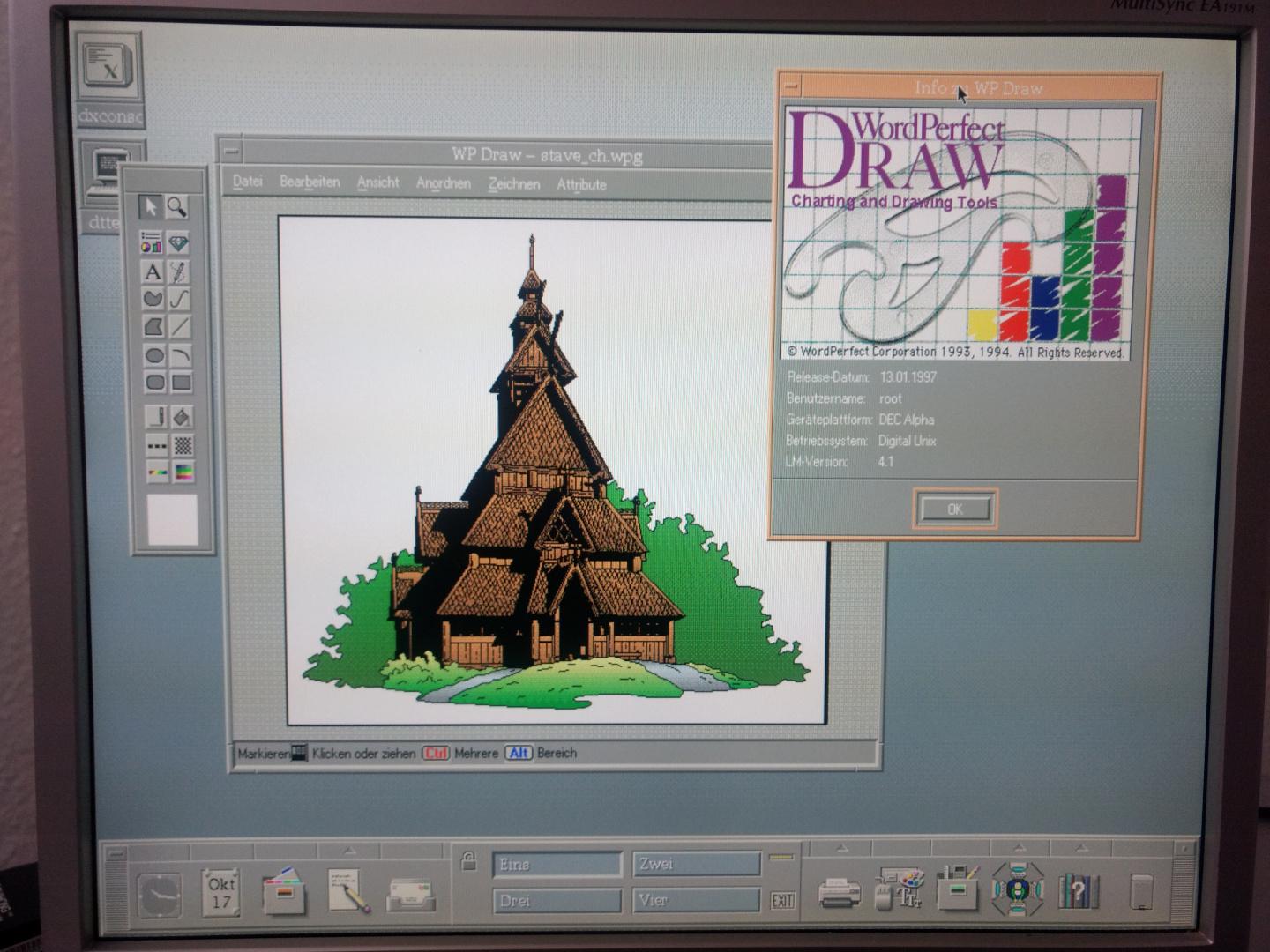Open the Anordnen menu

click(x=444, y=183)
